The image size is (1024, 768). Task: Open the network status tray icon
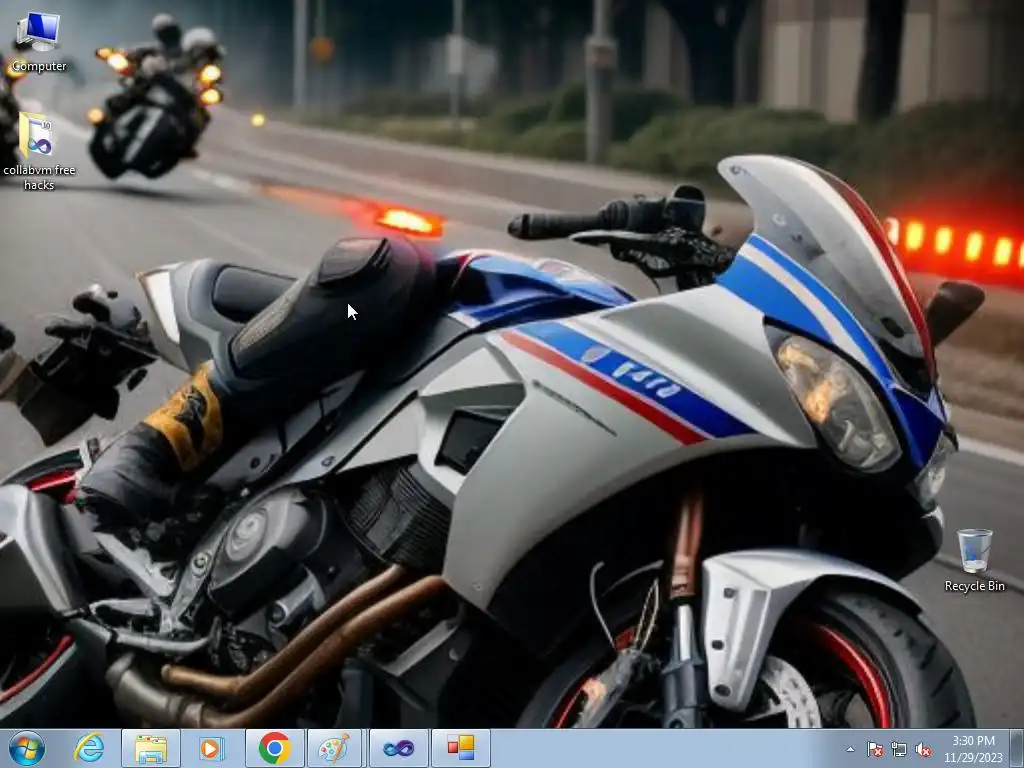[x=899, y=750]
